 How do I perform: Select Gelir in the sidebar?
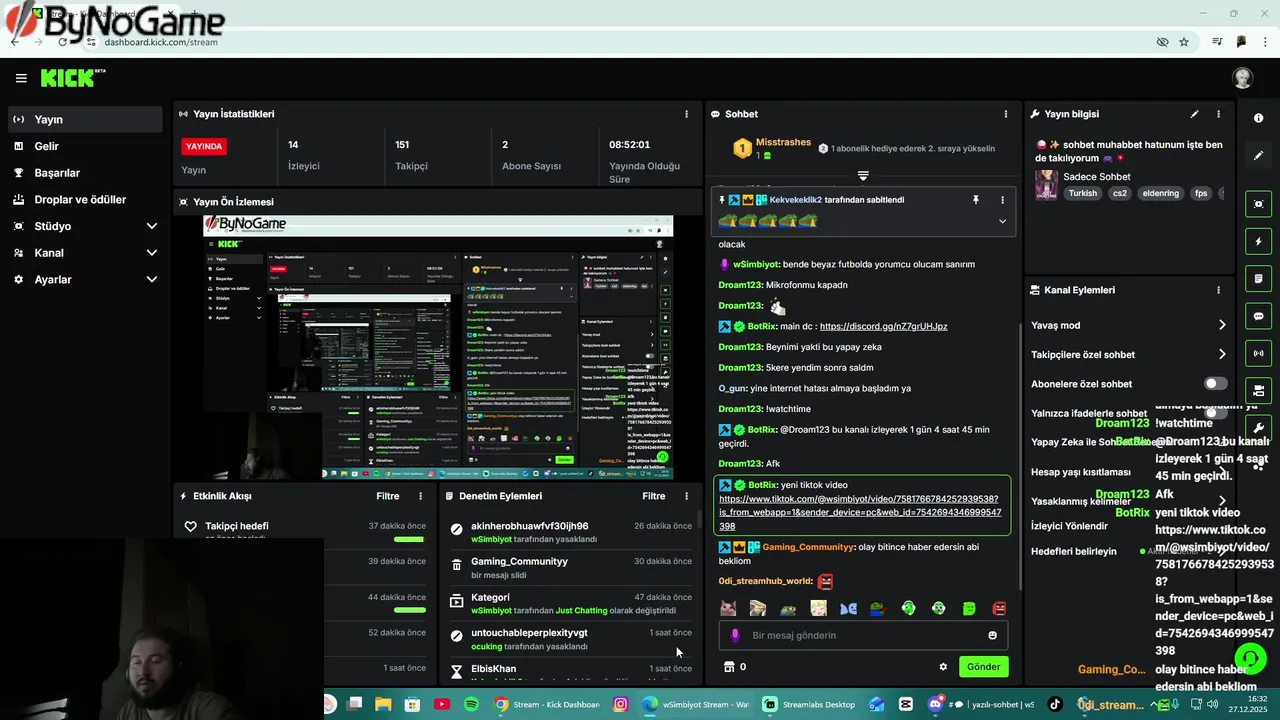tap(85, 146)
